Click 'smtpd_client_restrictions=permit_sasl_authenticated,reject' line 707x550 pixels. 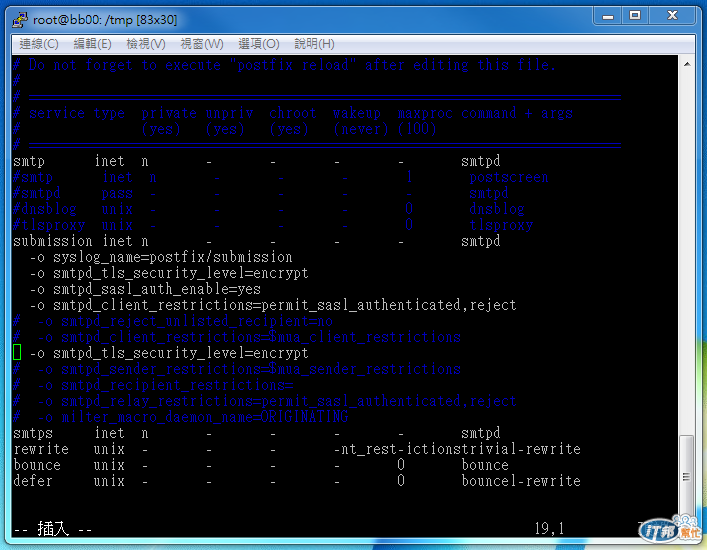click(273, 305)
